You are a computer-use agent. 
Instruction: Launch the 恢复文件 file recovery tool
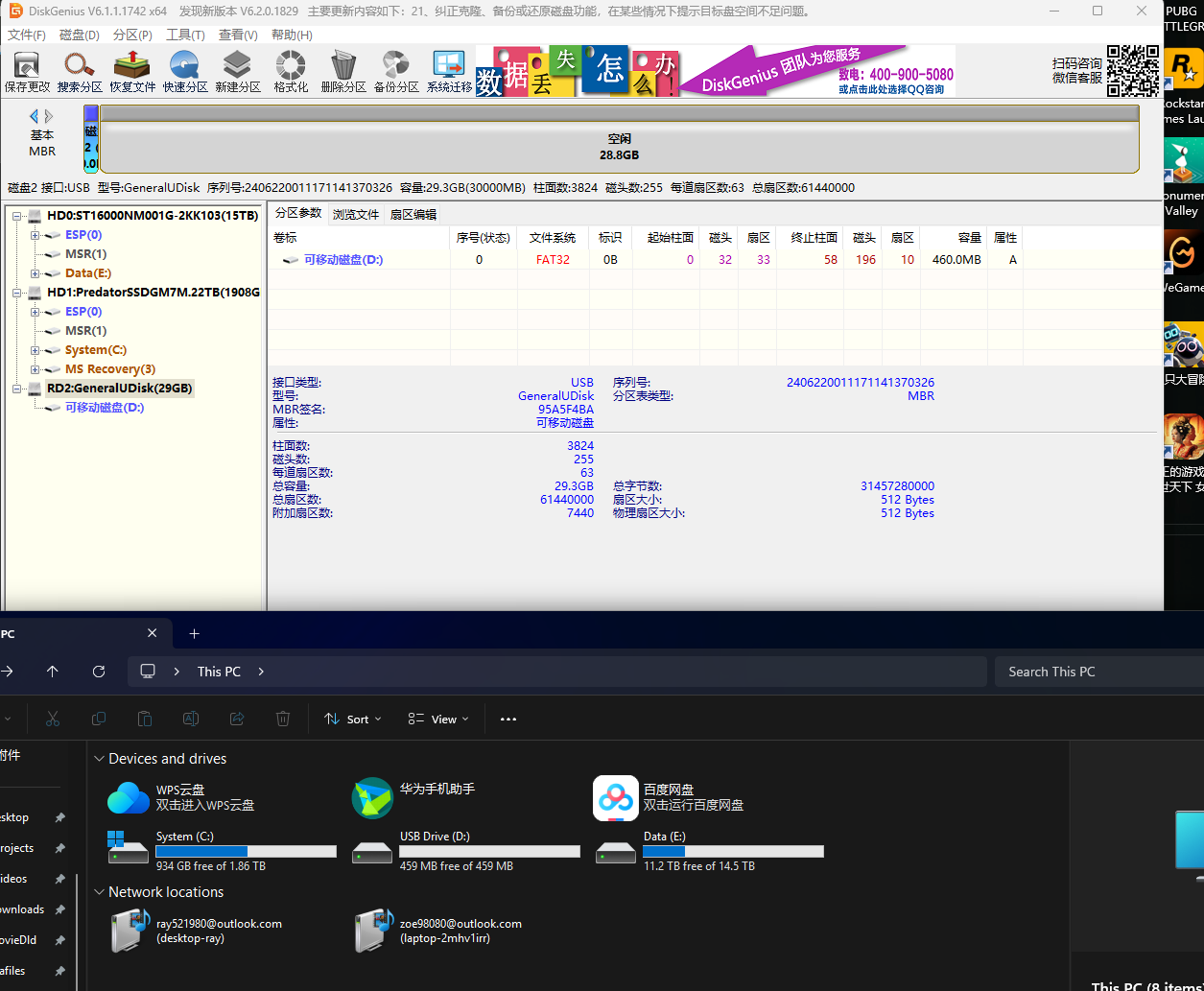pos(132,72)
